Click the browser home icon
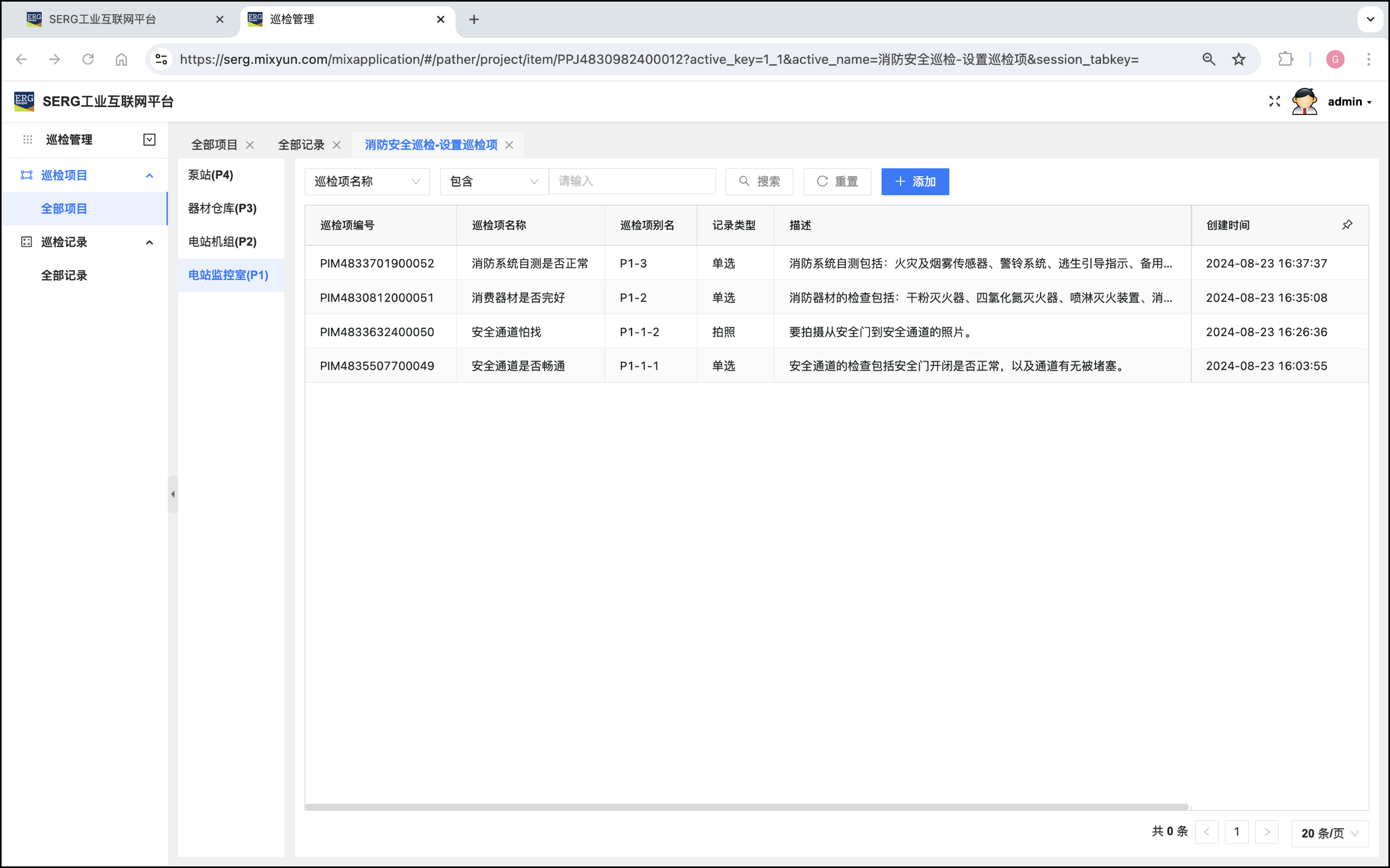The height and width of the screenshot is (868, 1390). [x=121, y=59]
